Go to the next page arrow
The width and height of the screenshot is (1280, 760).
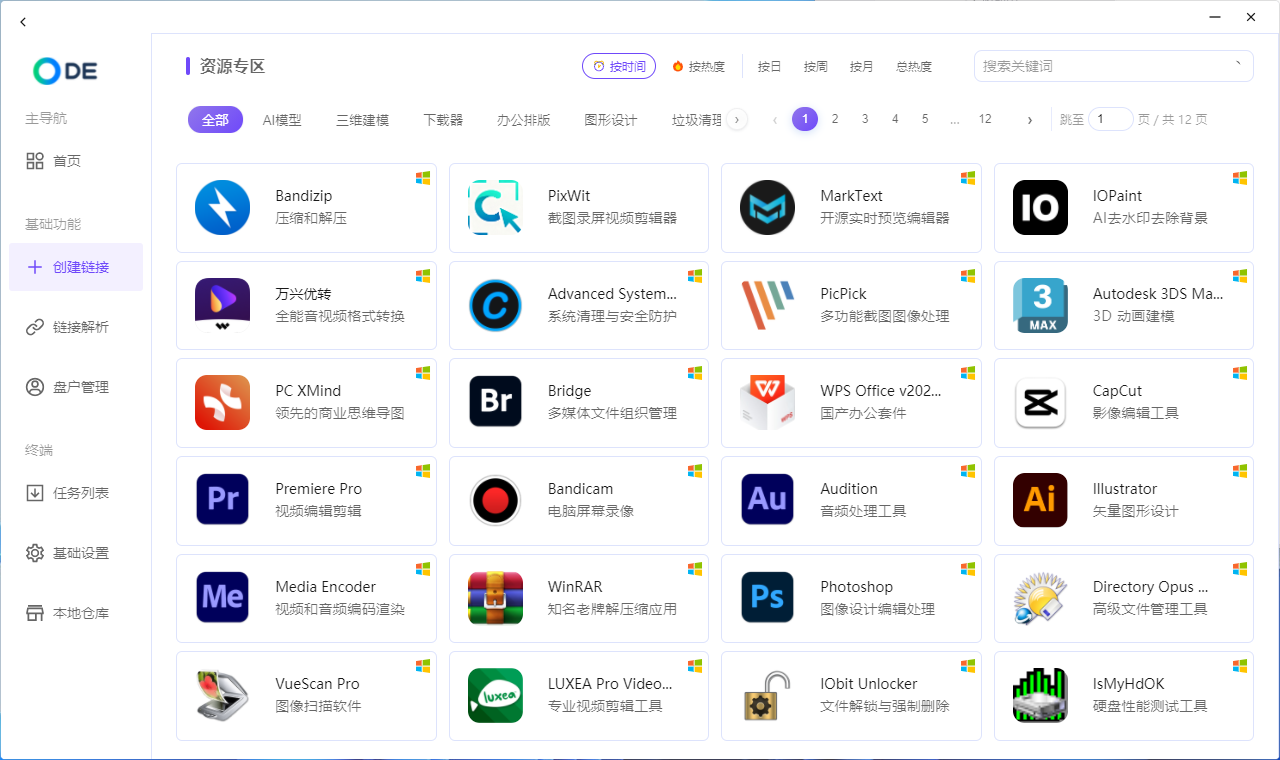click(1029, 120)
